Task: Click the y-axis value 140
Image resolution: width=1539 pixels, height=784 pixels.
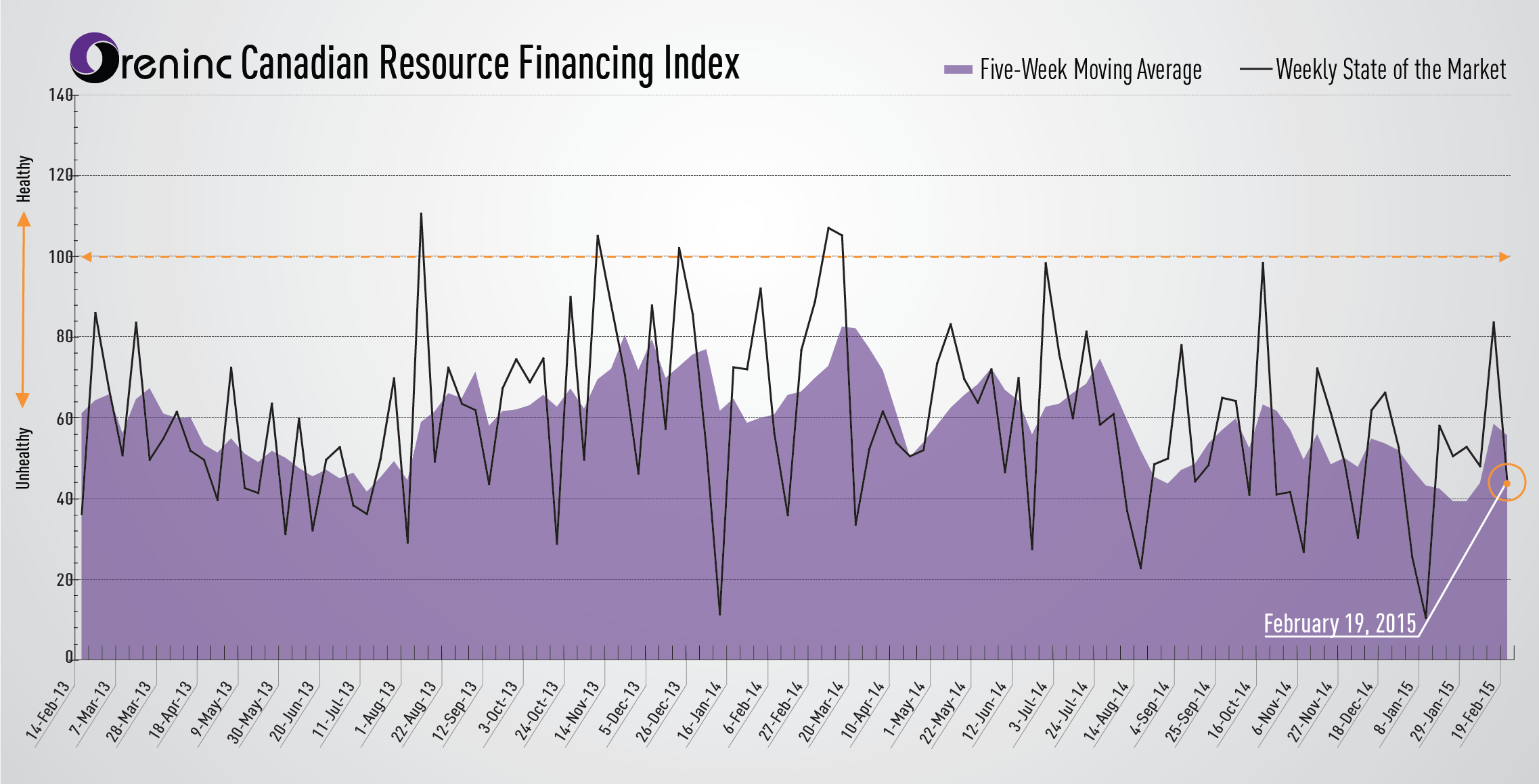Action: [60, 95]
